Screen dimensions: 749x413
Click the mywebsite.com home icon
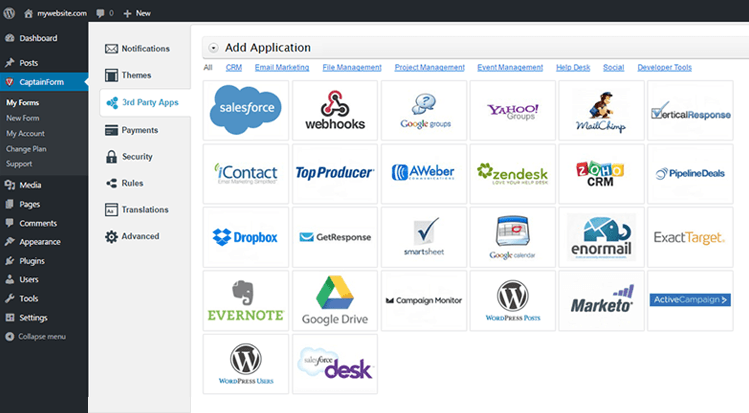pos(29,13)
